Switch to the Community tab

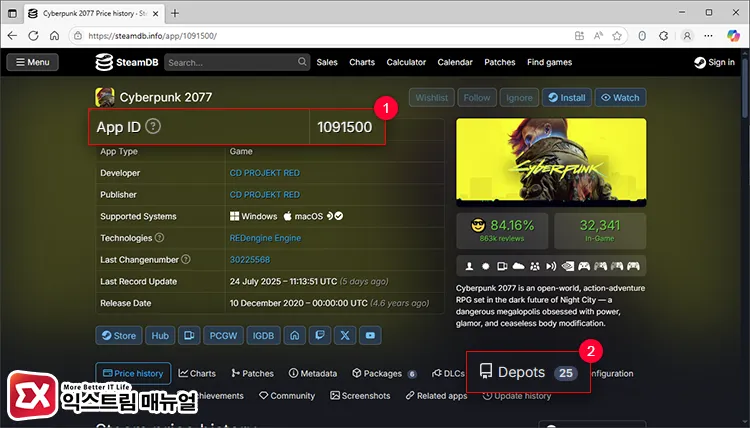click(287, 396)
